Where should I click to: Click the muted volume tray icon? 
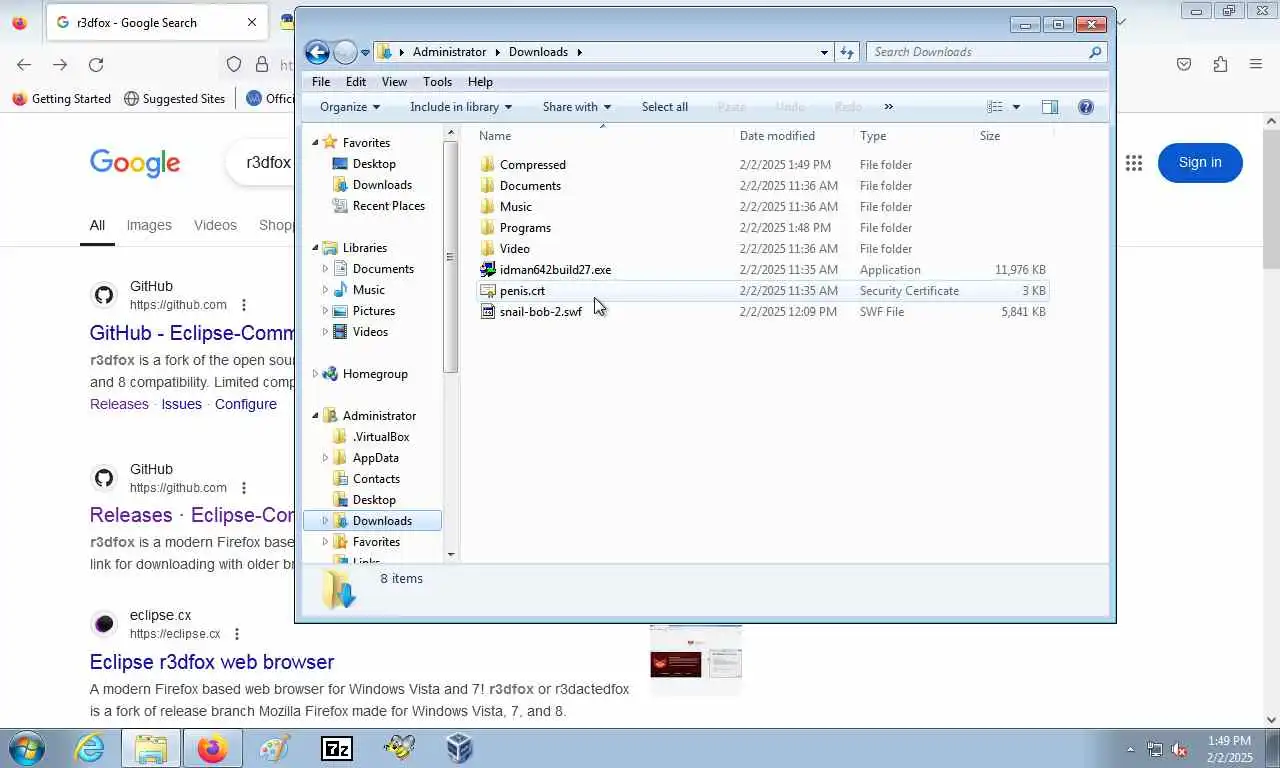pyautogui.click(x=1179, y=749)
